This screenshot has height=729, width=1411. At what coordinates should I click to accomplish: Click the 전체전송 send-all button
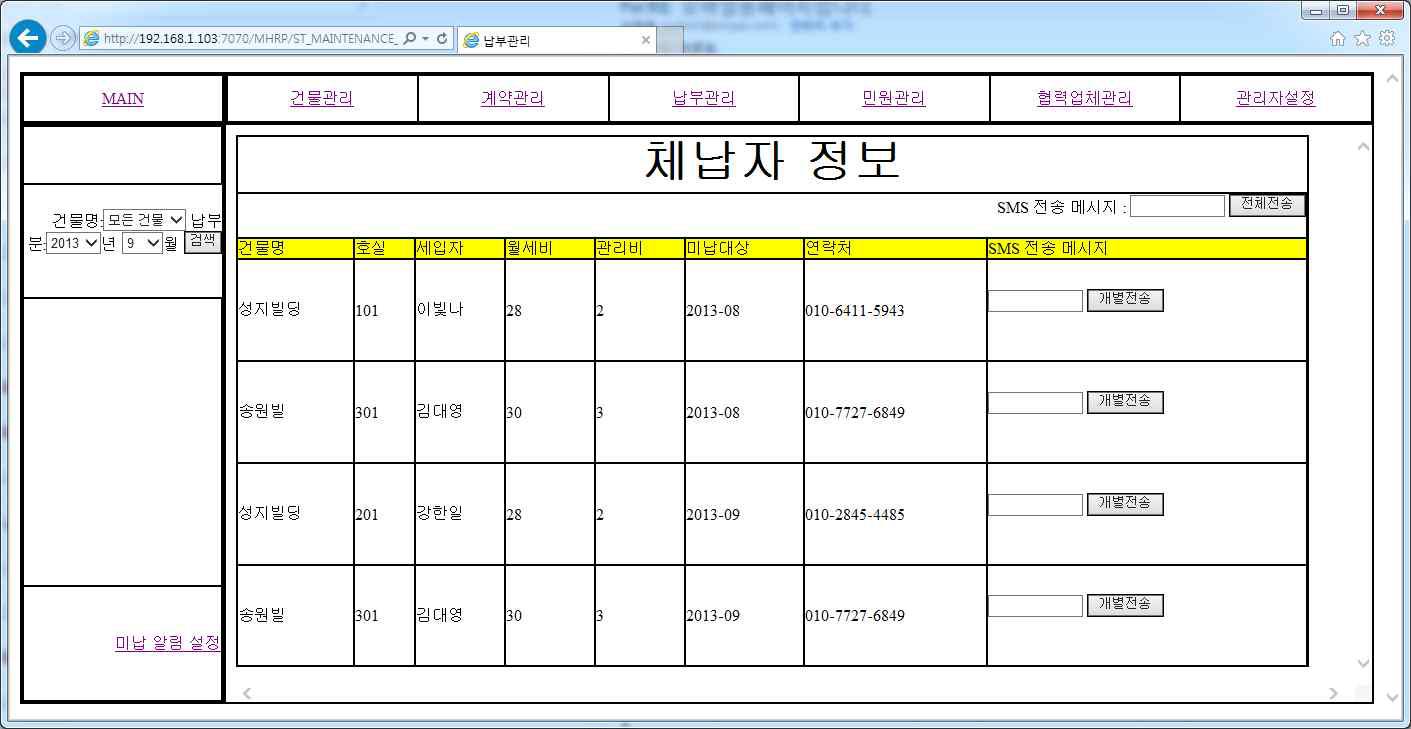tap(1266, 205)
